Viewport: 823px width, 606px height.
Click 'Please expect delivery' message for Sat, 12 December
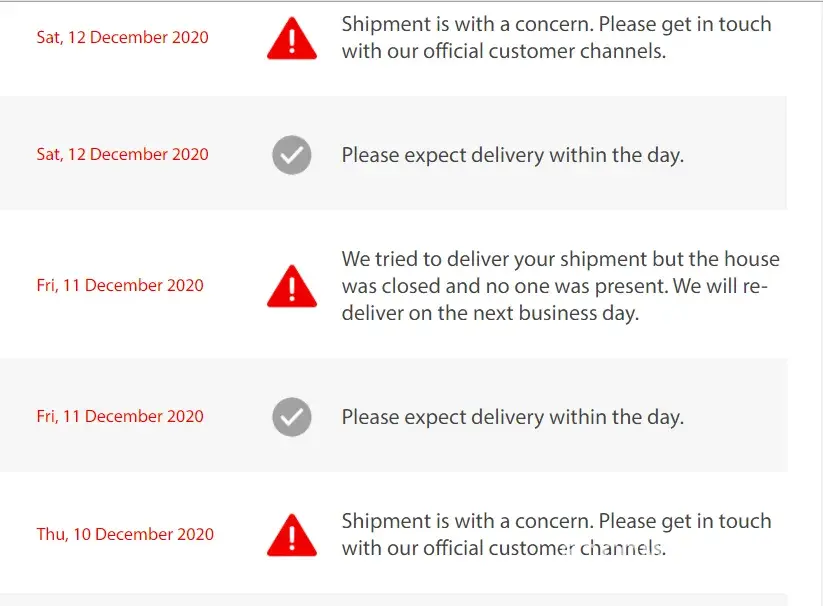[x=512, y=155]
